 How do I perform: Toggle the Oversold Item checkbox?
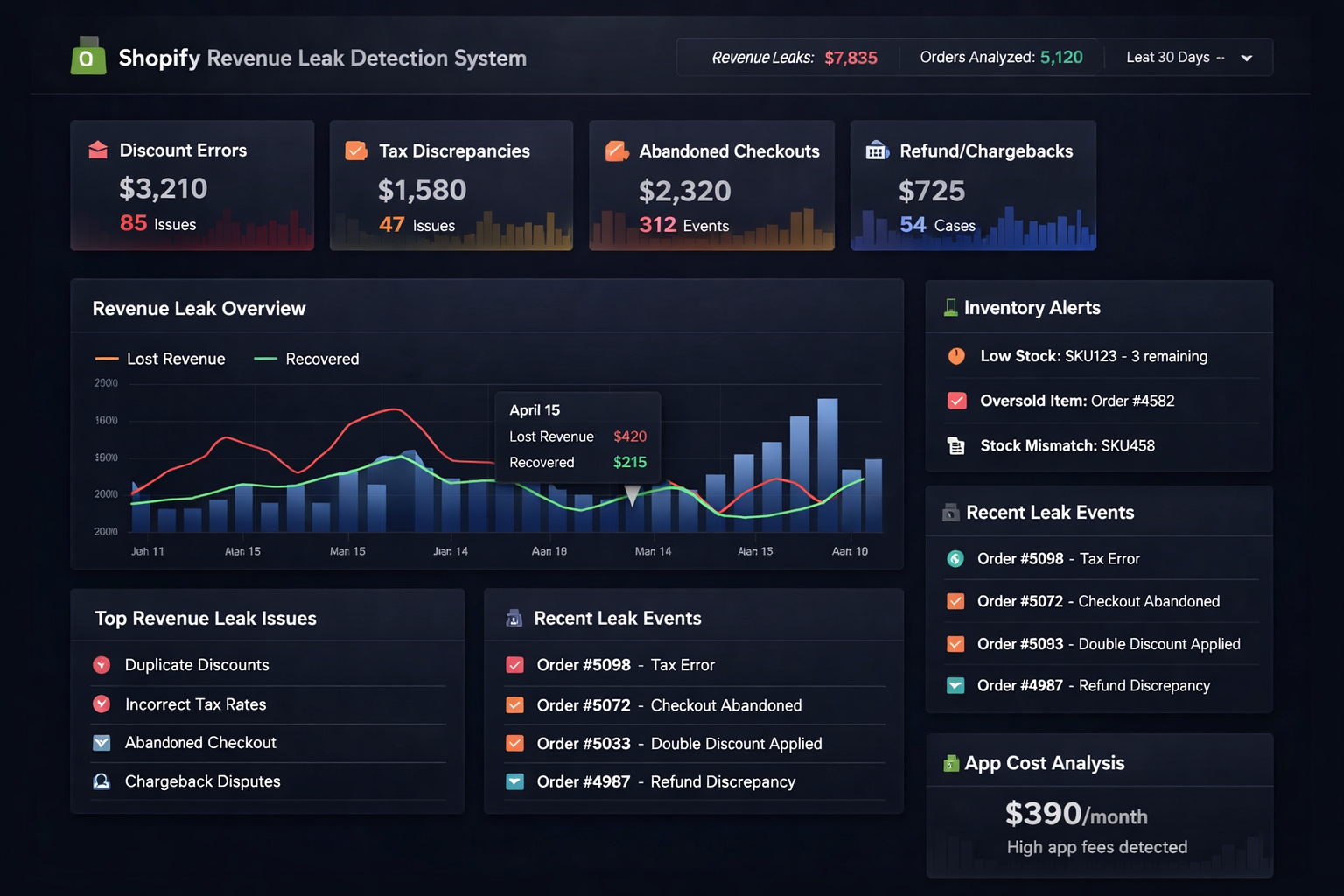point(955,401)
